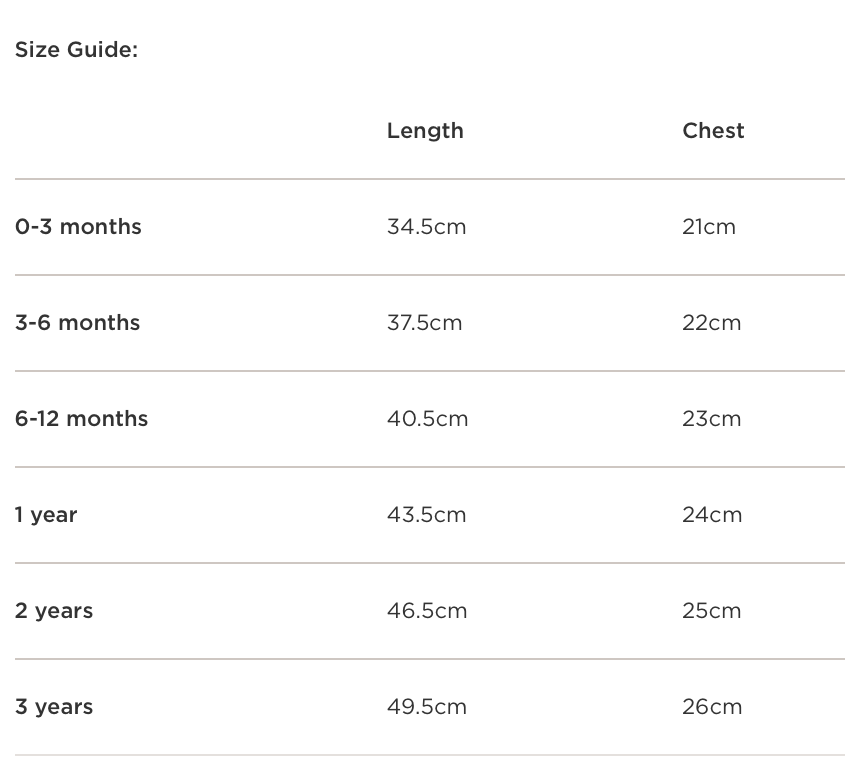Click the 40.5cm length value
Image resolution: width=868 pixels, height=774 pixels.
[x=427, y=419]
